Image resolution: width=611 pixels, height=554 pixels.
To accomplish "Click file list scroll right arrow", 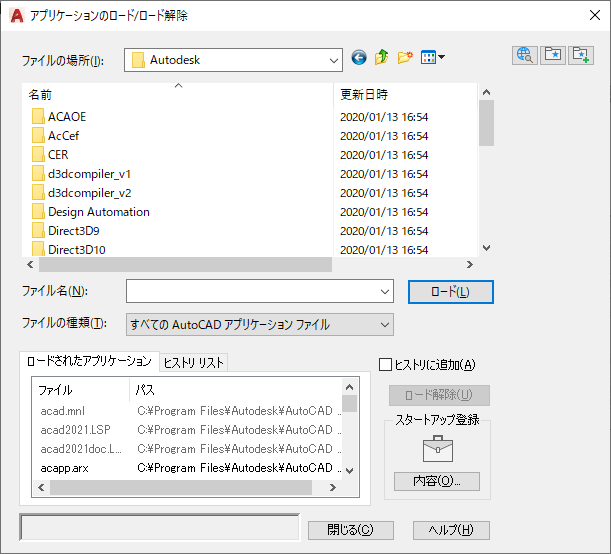I will pos(470,265).
